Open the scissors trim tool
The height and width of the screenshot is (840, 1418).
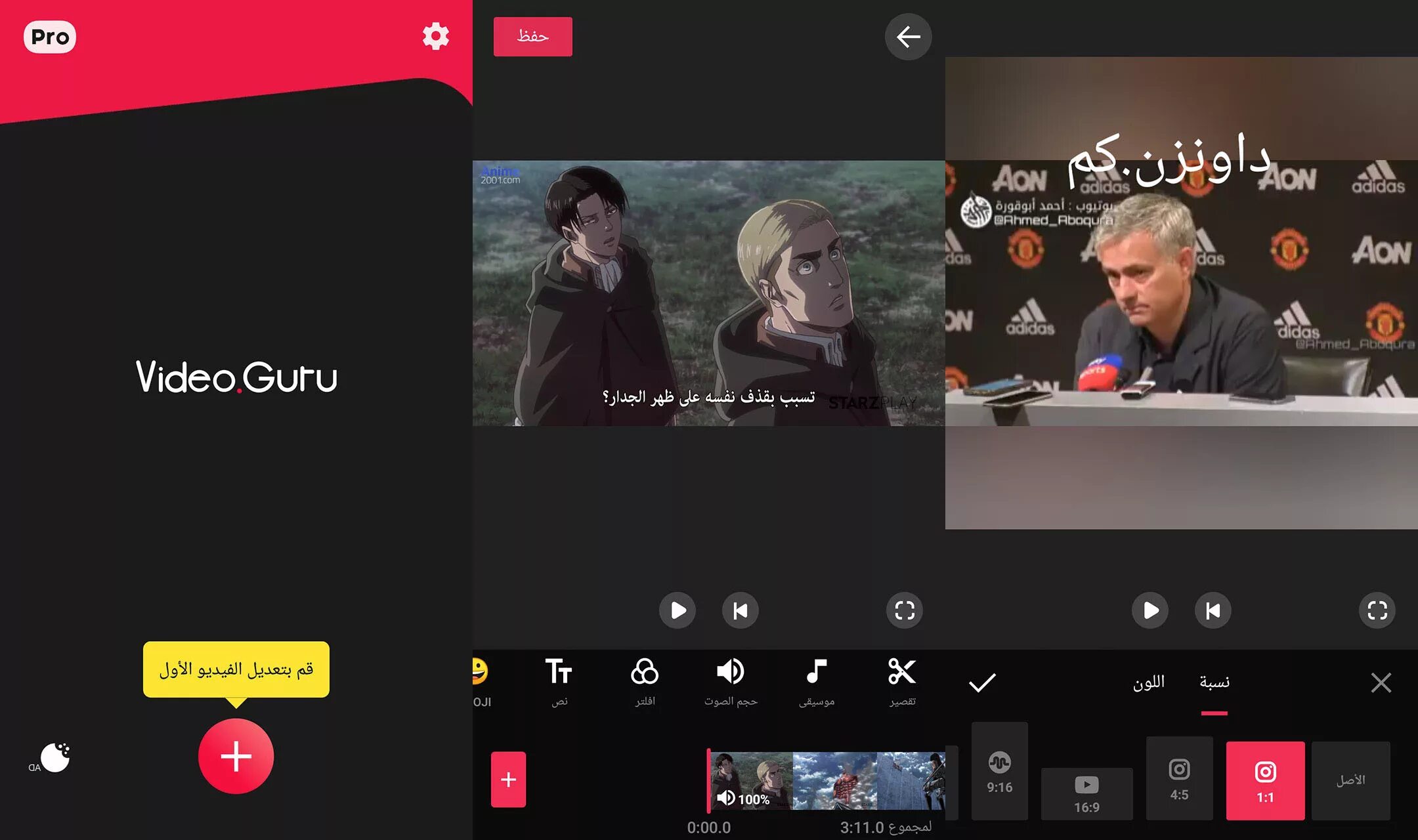pos(902,681)
